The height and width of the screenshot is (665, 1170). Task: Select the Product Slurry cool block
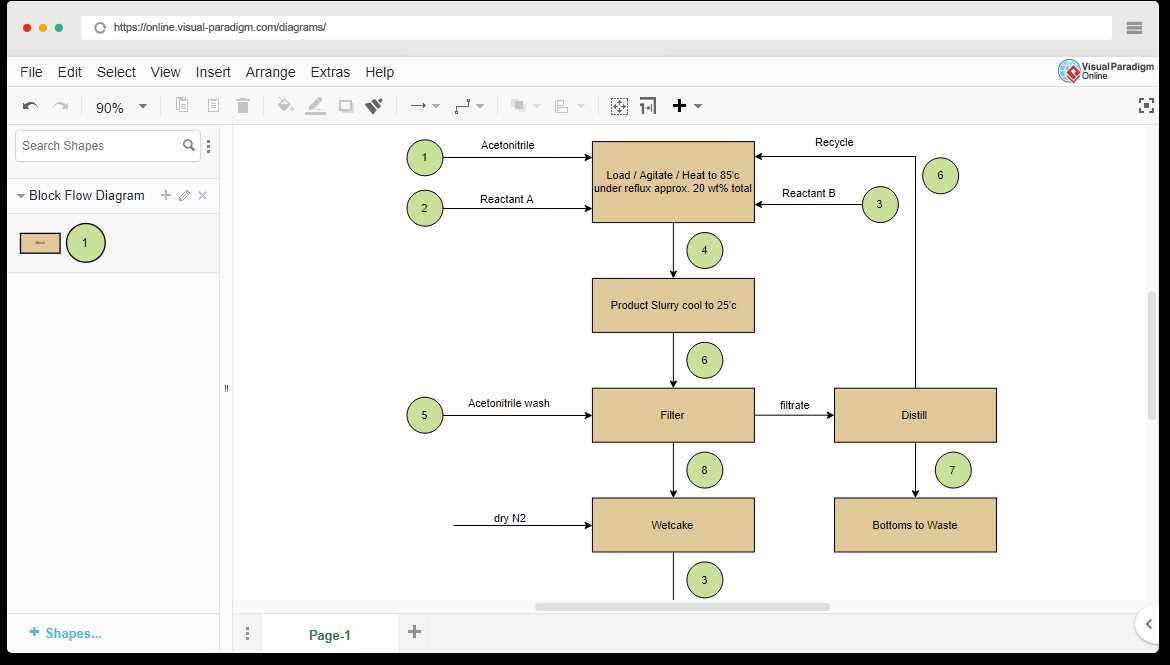(x=673, y=305)
